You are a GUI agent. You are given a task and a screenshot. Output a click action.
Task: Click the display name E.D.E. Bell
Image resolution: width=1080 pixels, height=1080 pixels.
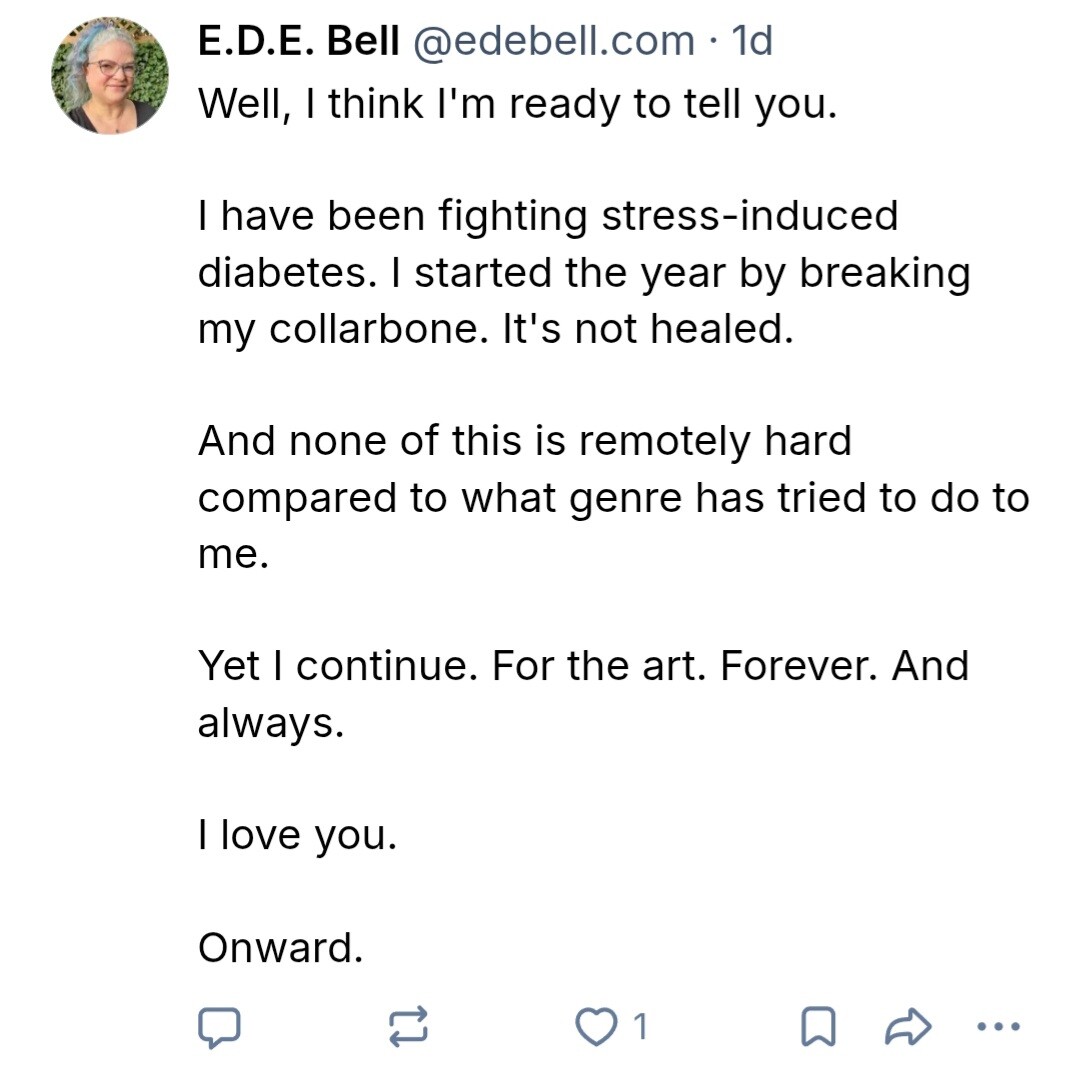(x=299, y=41)
